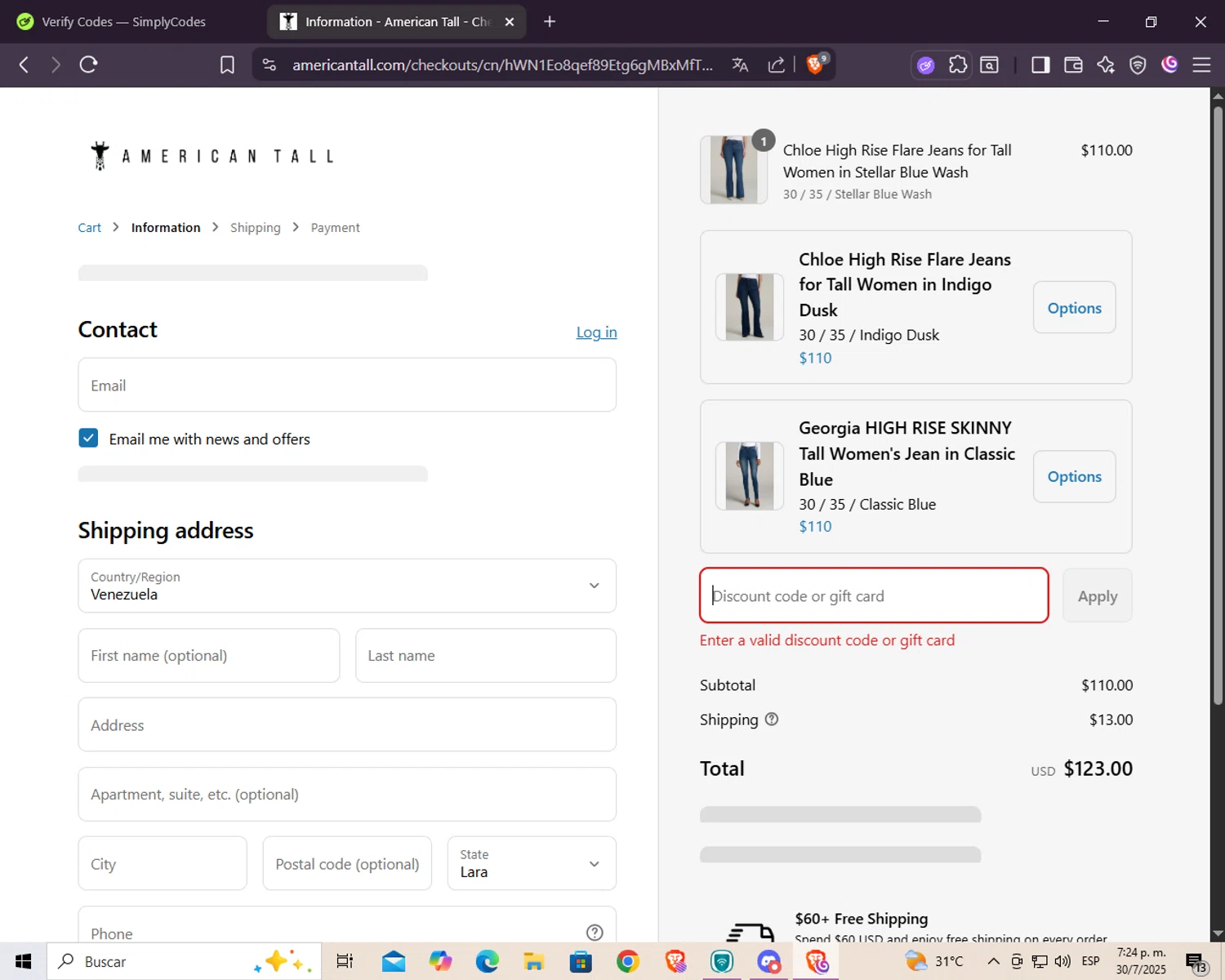This screenshot has width=1225, height=980.
Task: Click Apply discount button
Action: pyautogui.click(x=1097, y=596)
